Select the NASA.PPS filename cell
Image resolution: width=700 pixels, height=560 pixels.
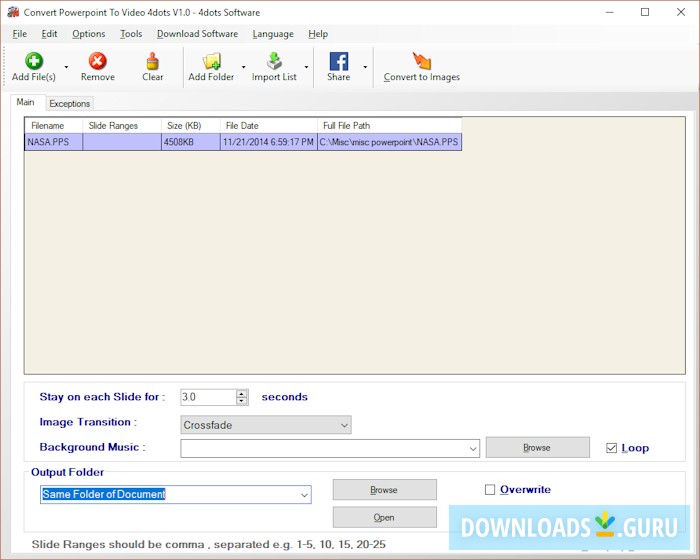54,142
